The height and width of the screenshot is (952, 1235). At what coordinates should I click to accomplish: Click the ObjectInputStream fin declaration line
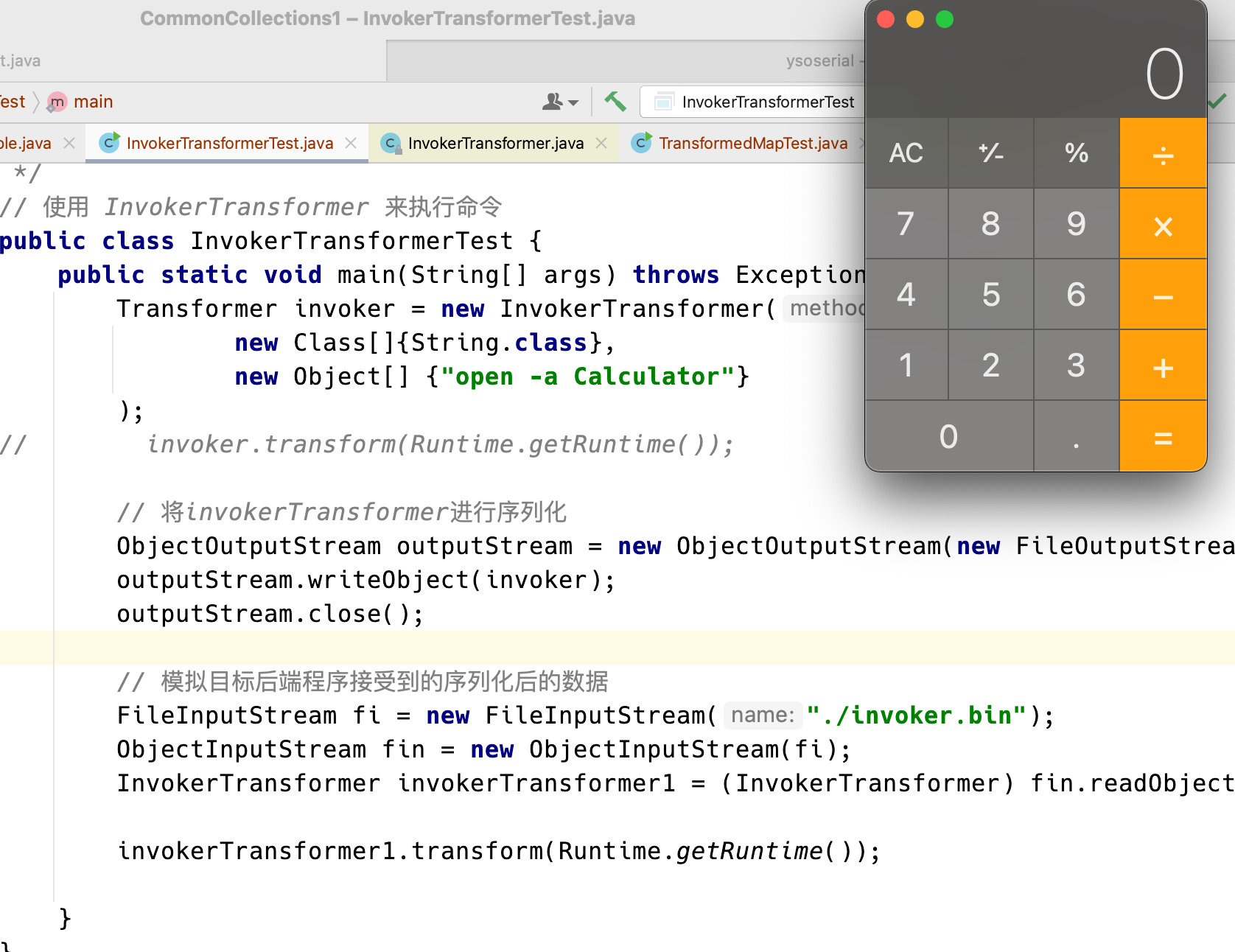click(484, 749)
